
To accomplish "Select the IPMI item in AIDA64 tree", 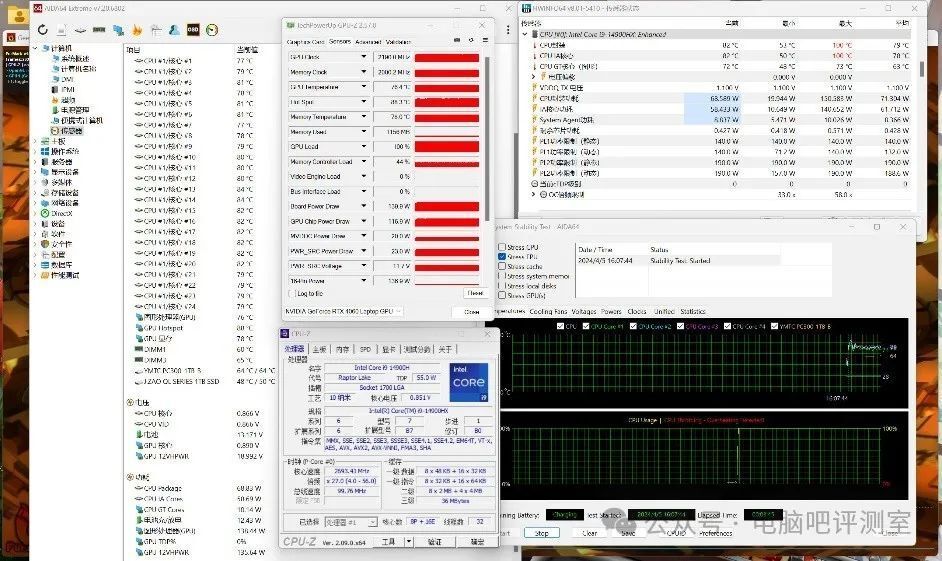I will (x=68, y=89).
